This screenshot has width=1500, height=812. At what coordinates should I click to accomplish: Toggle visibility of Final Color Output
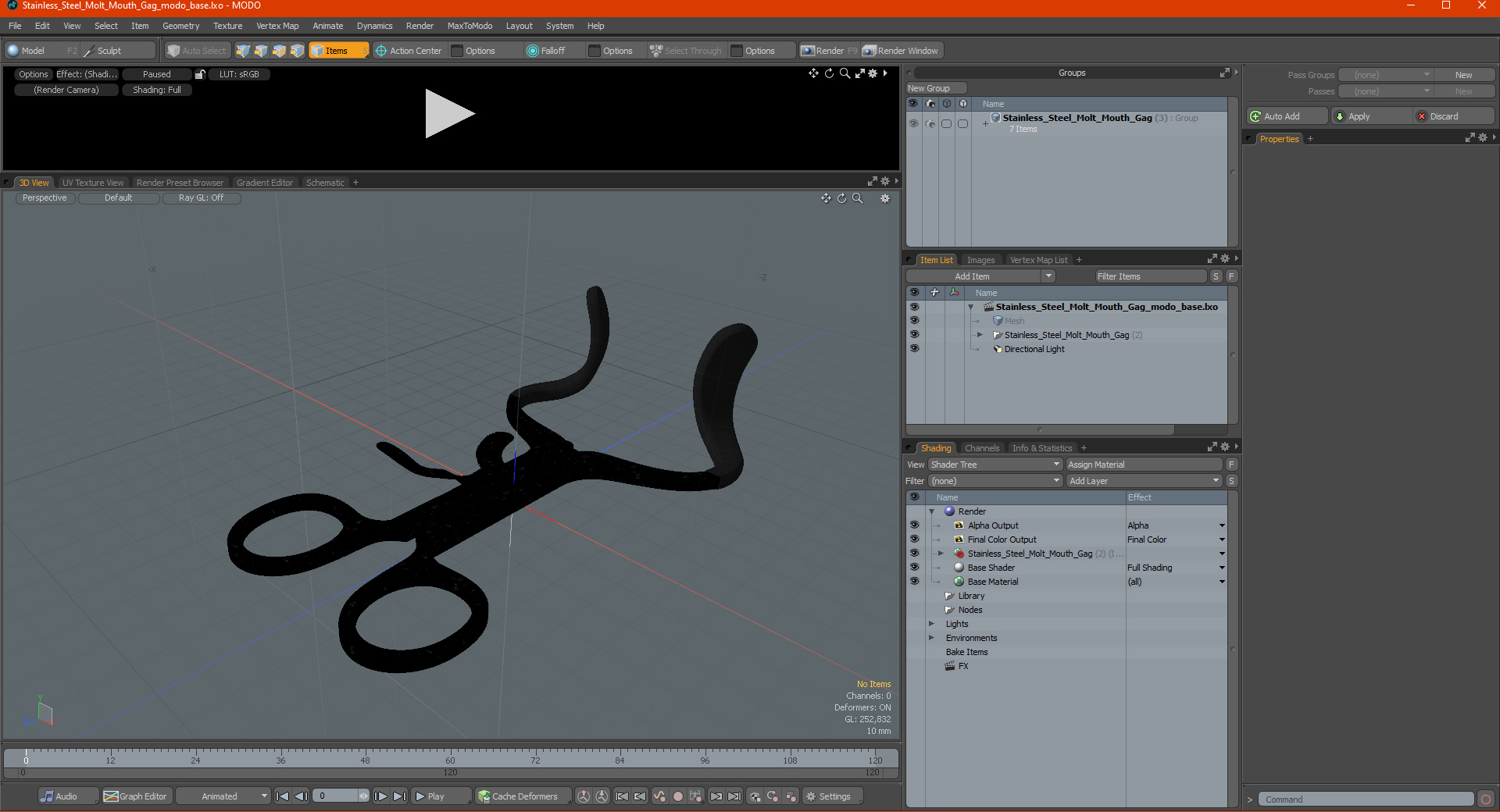click(x=914, y=540)
